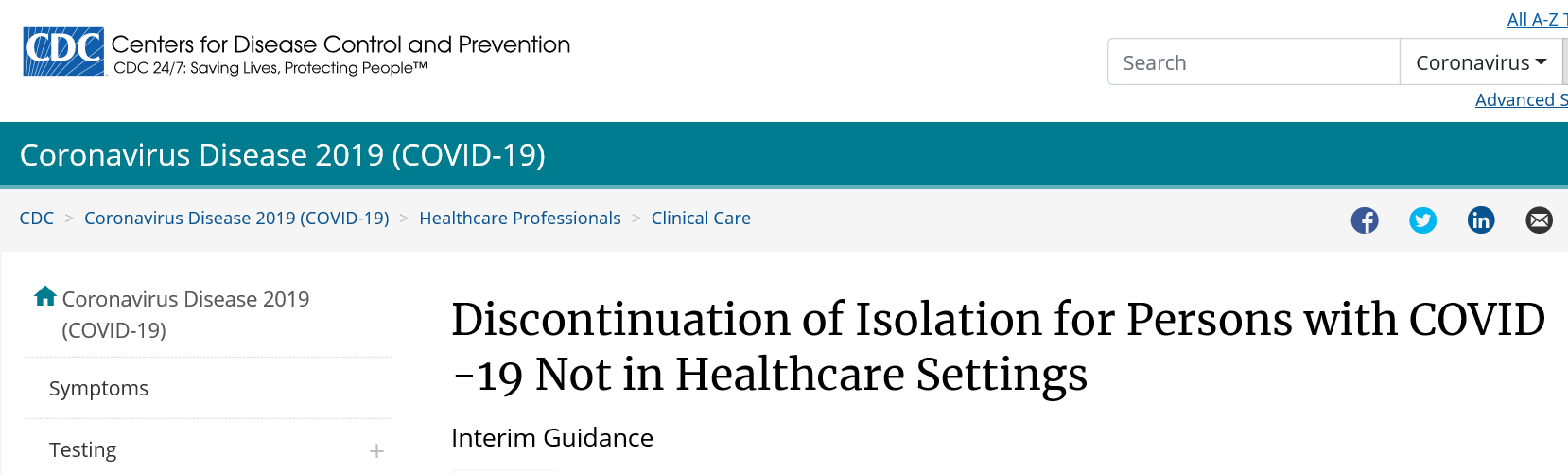The height and width of the screenshot is (474, 1568).
Task: Expand the Testing sidebar section
Action: 376,451
